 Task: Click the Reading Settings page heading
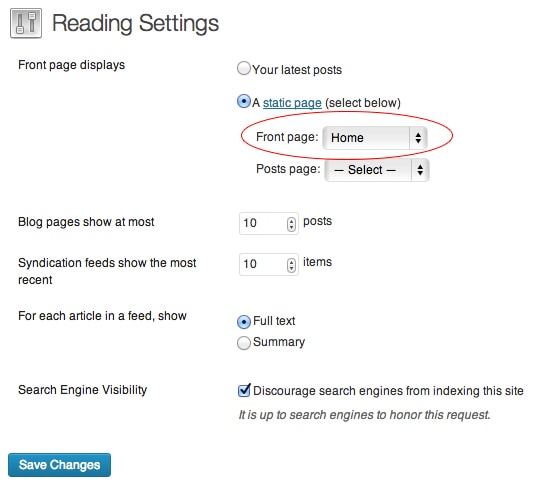point(135,24)
